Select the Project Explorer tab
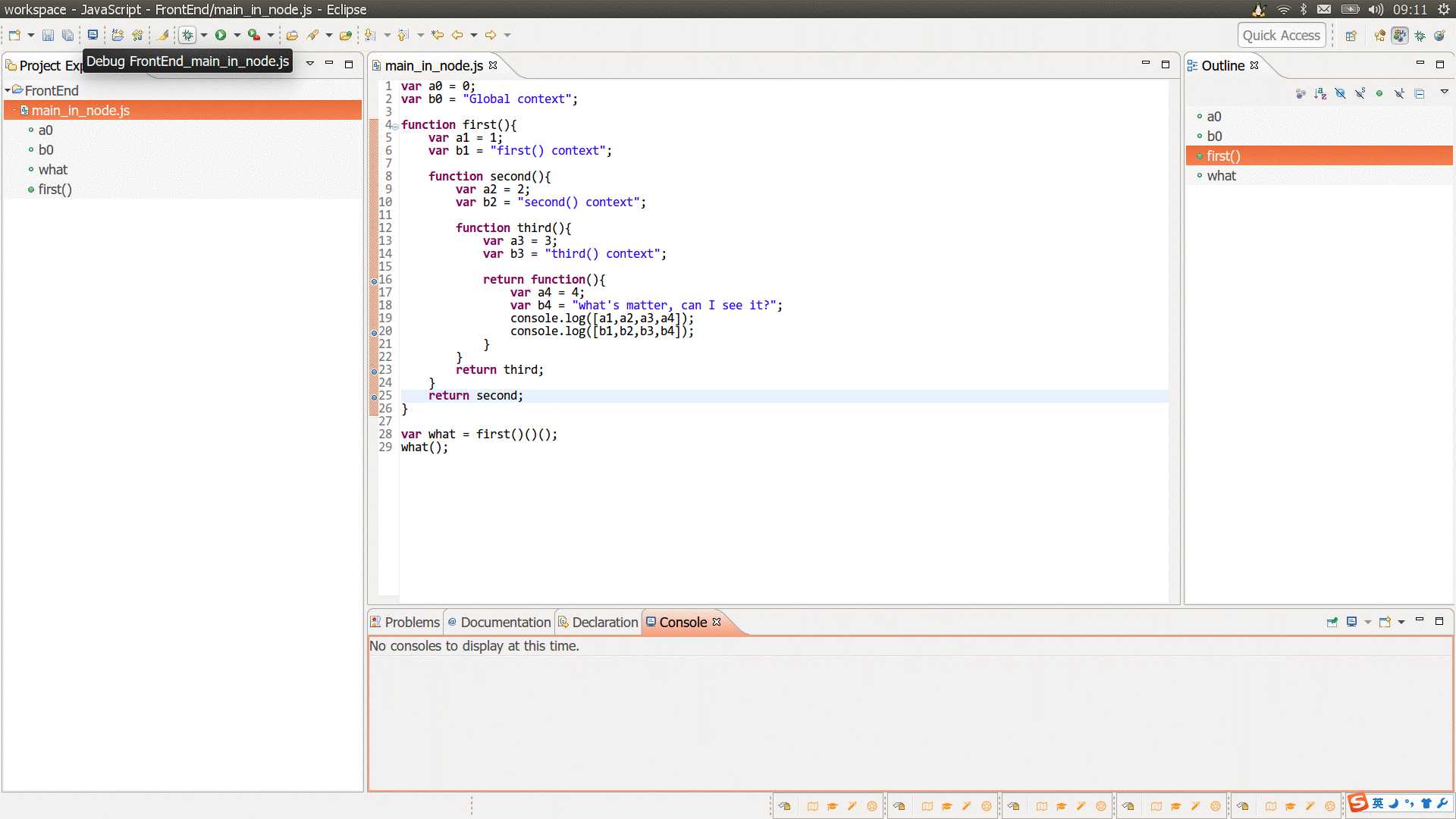 coord(44,66)
